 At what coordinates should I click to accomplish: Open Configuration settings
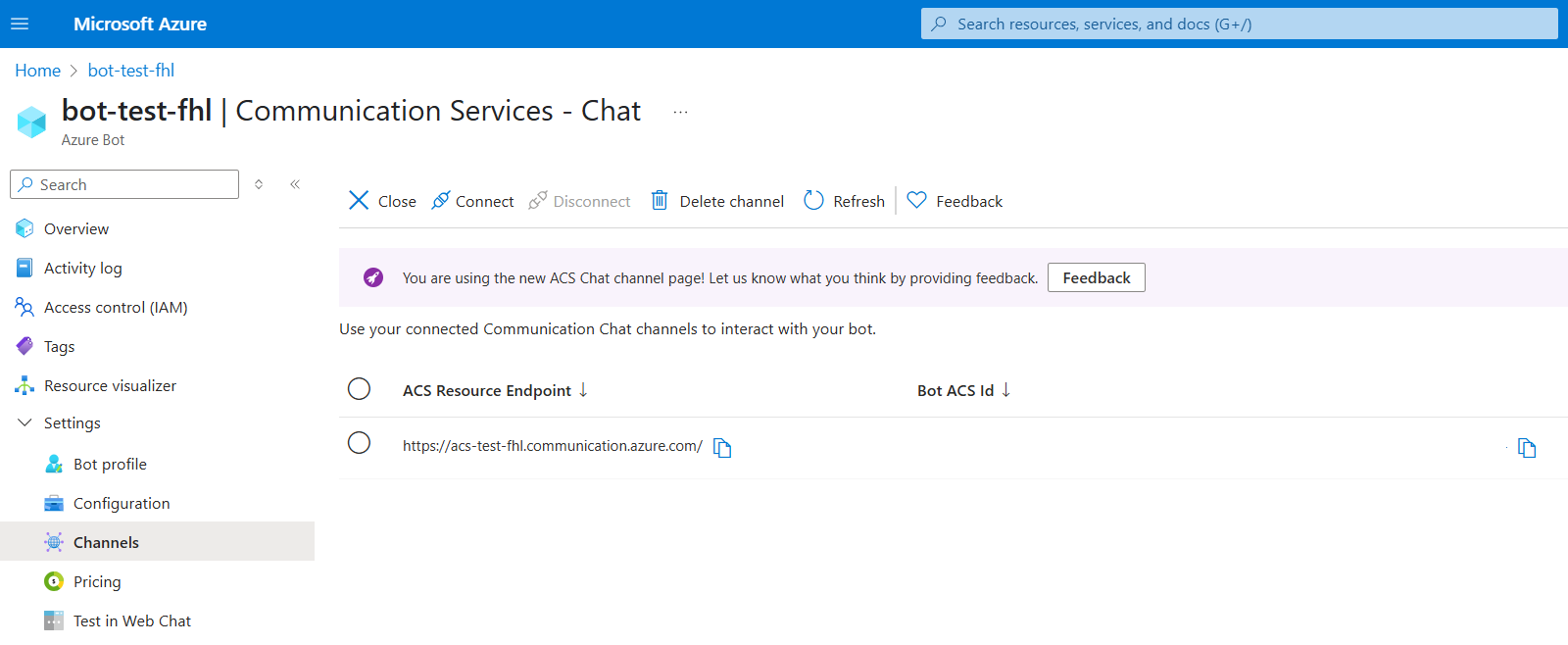(x=122, y=503)
